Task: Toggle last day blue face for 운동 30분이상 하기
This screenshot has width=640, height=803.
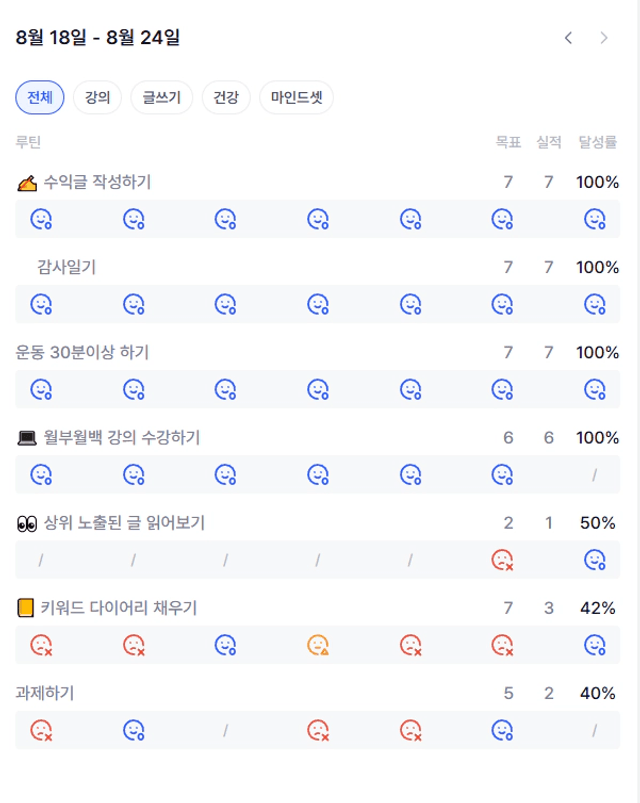Action: coord(595,389)
